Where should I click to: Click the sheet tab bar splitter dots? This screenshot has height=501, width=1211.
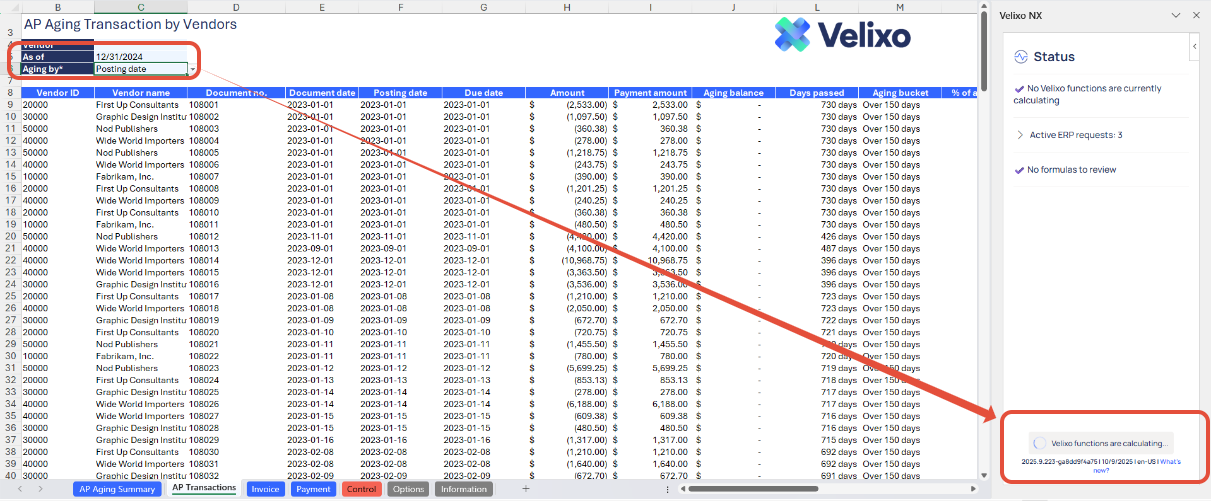click(667, 489)
